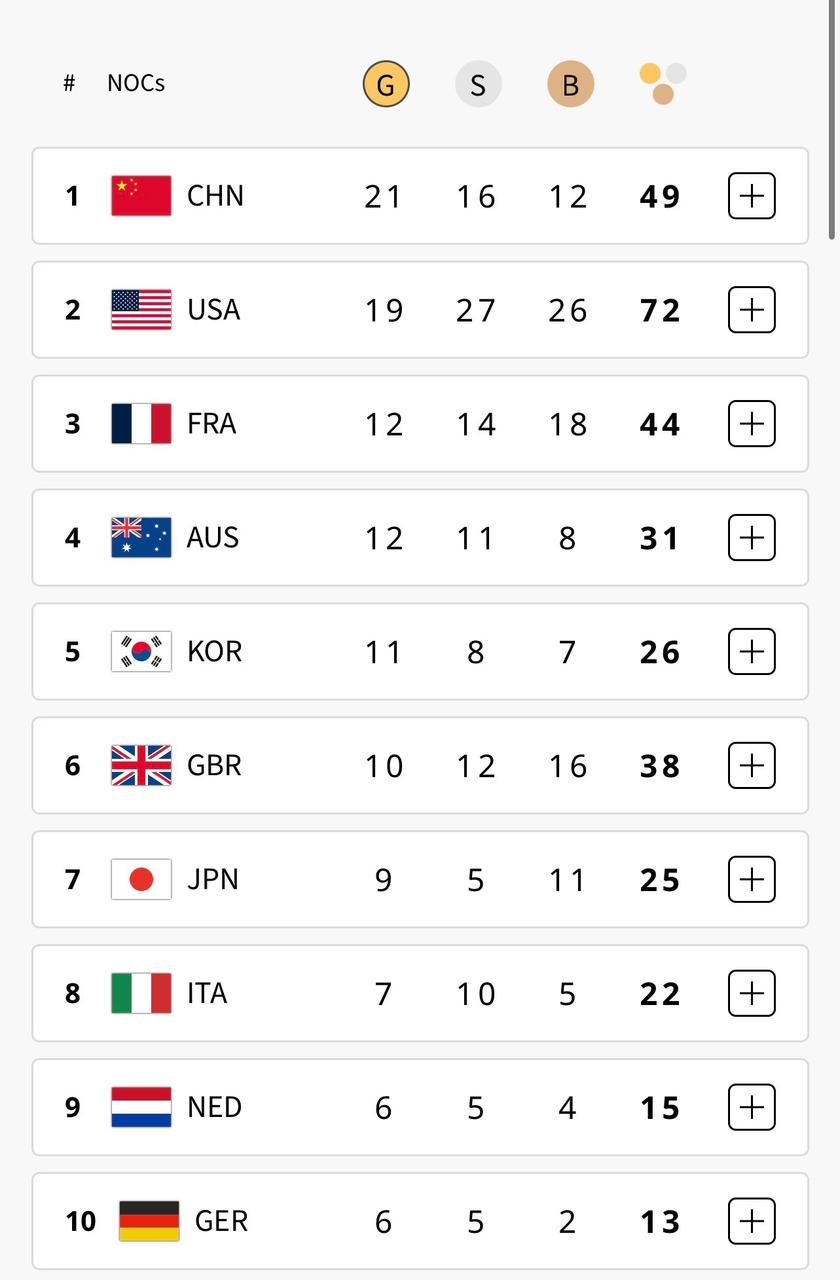Click the silver medal S icon

pos(478,85)
